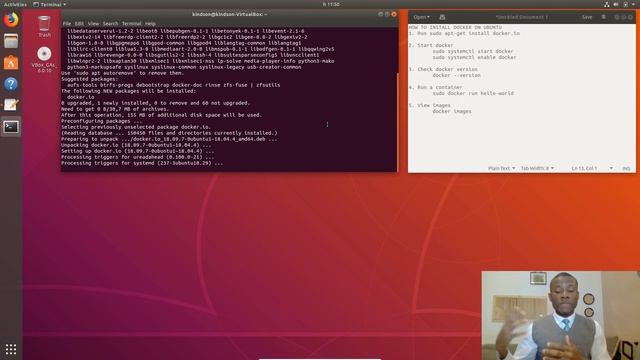Click the 'docker --version' line
Image resolution: width=640 pixels, height=360 pixels.
(456, 76)
